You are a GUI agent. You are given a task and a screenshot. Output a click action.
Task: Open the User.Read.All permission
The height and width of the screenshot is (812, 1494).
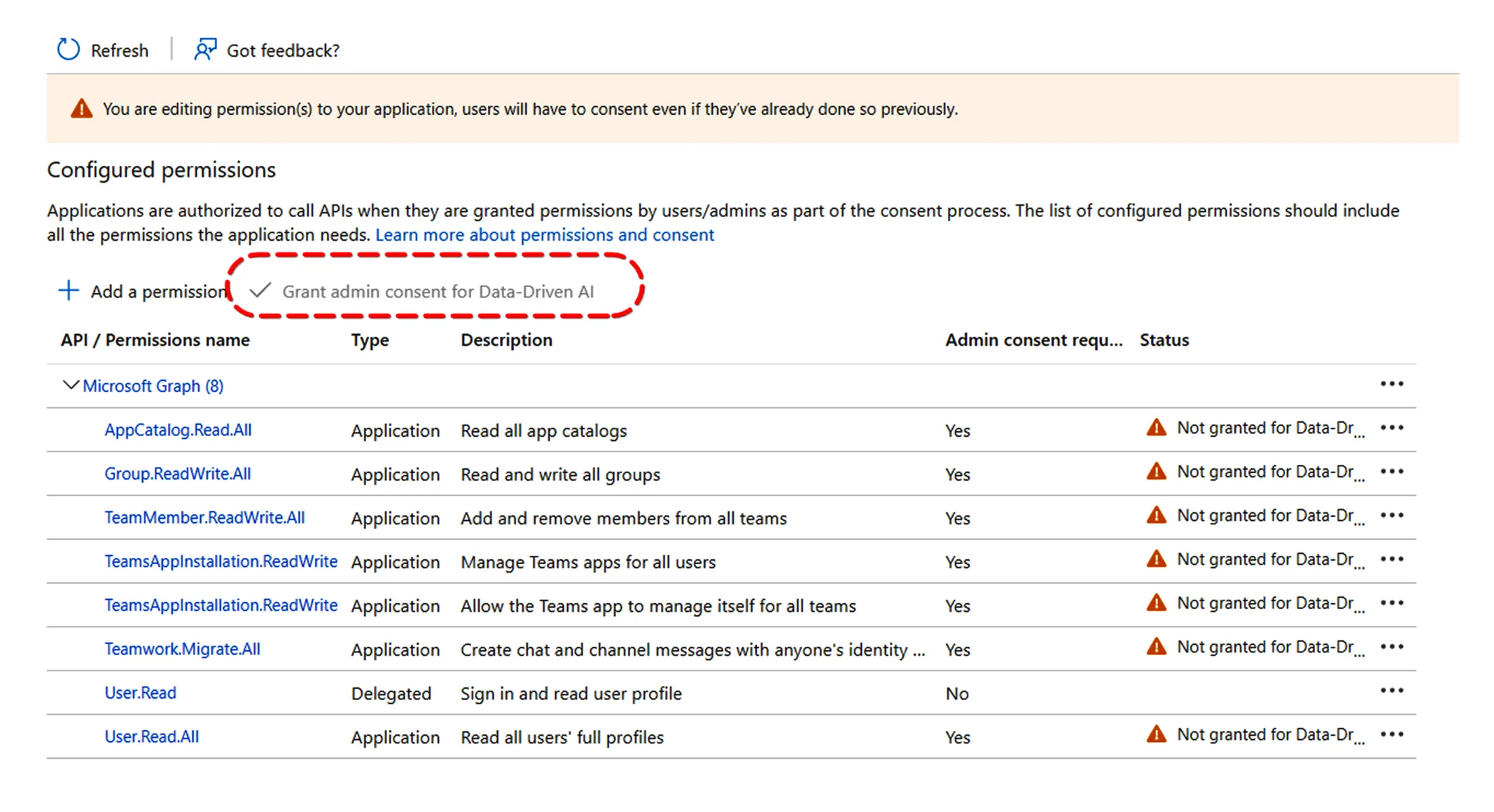151,736
